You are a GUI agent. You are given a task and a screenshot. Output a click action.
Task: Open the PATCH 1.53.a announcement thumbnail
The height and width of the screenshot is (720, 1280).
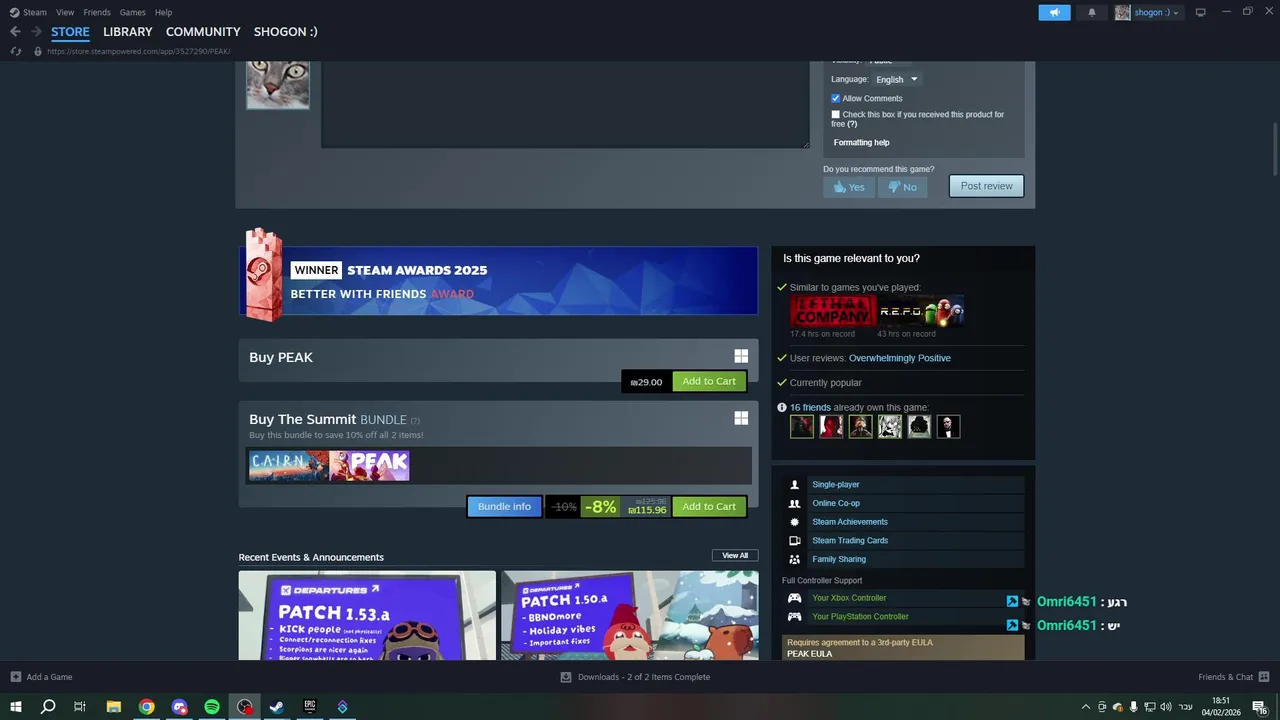pos(367,615)
